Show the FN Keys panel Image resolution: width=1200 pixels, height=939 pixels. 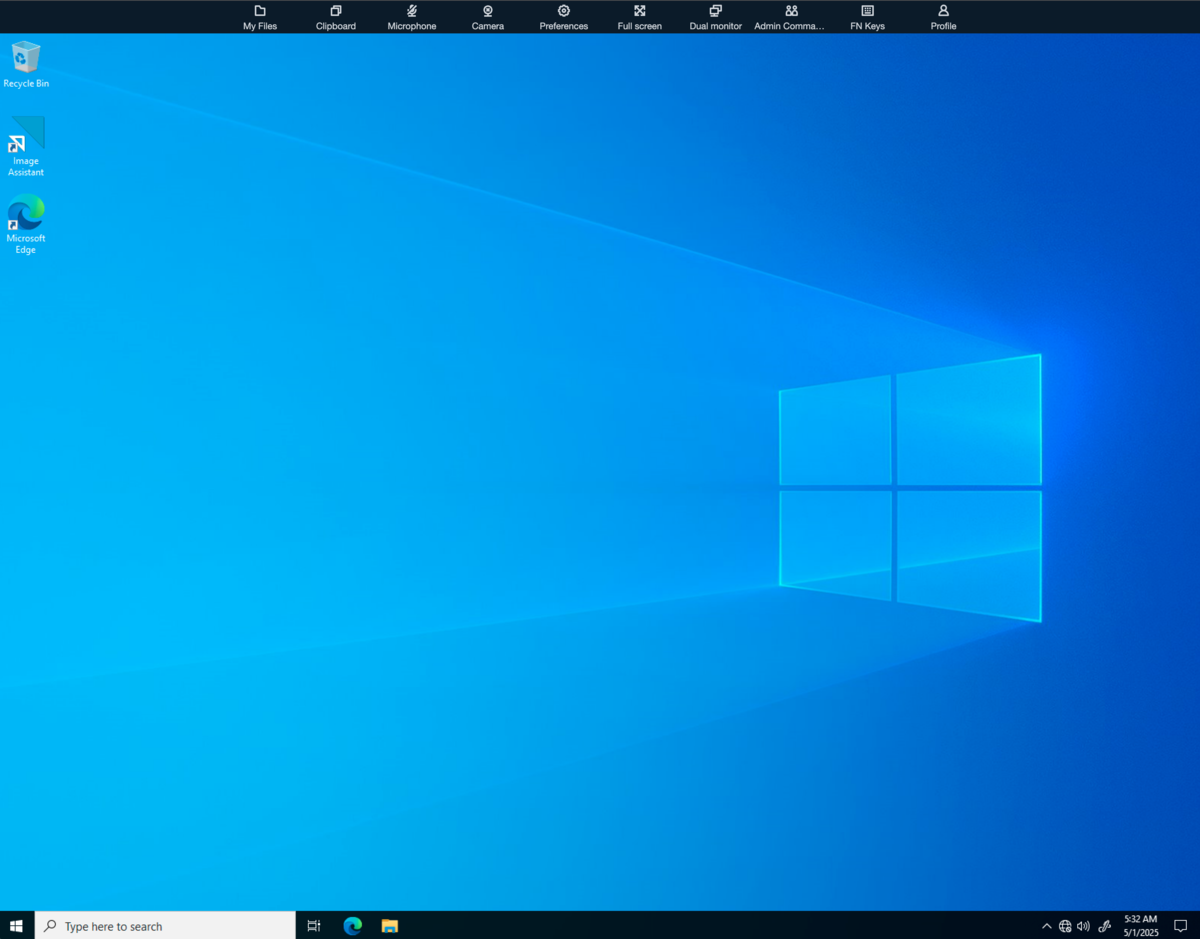tap(867, 17)
